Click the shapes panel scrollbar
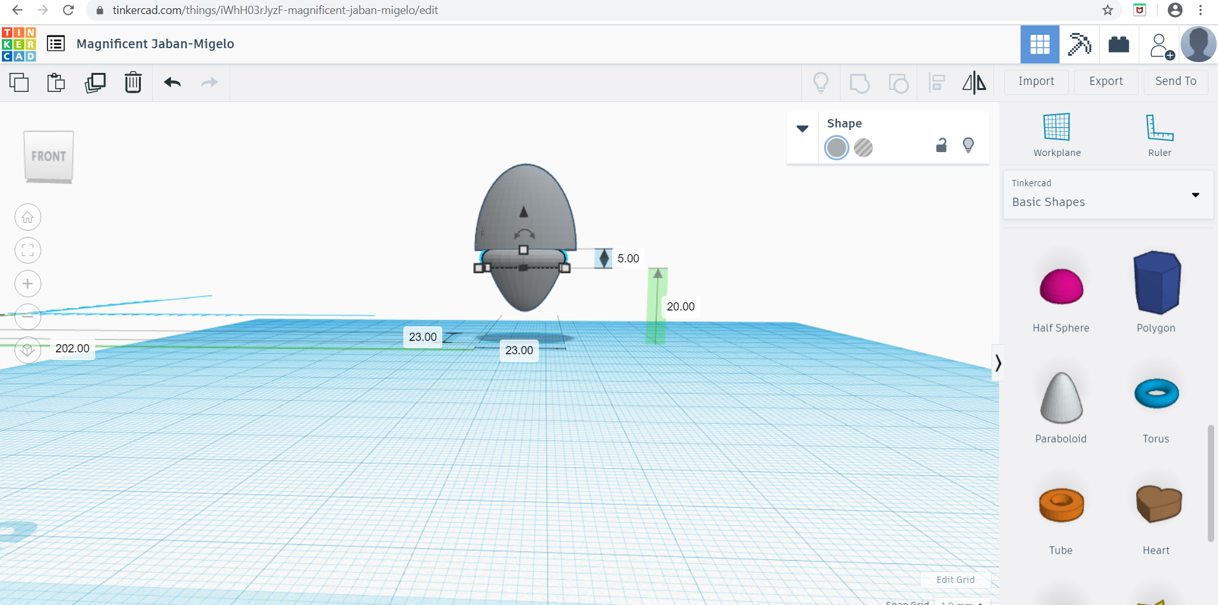Viewport: 1218px width, 605px height. click(1211, 483)
